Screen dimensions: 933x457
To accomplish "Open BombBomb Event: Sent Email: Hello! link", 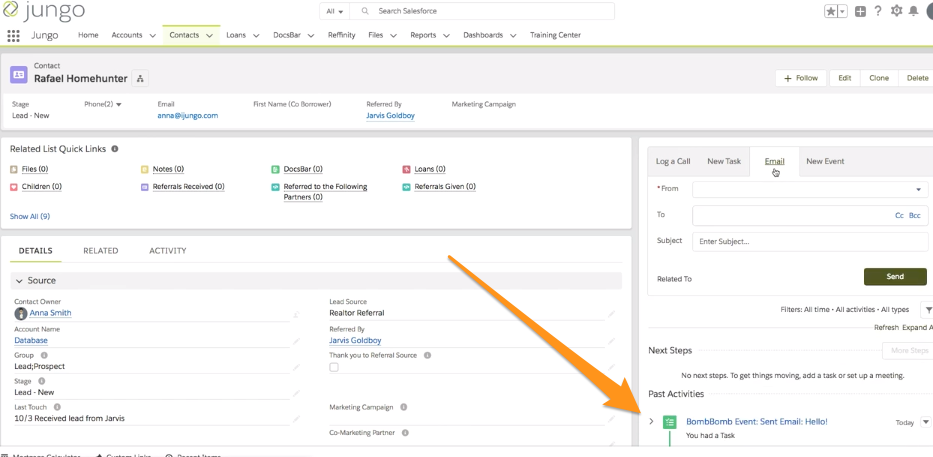I will 757,422.
